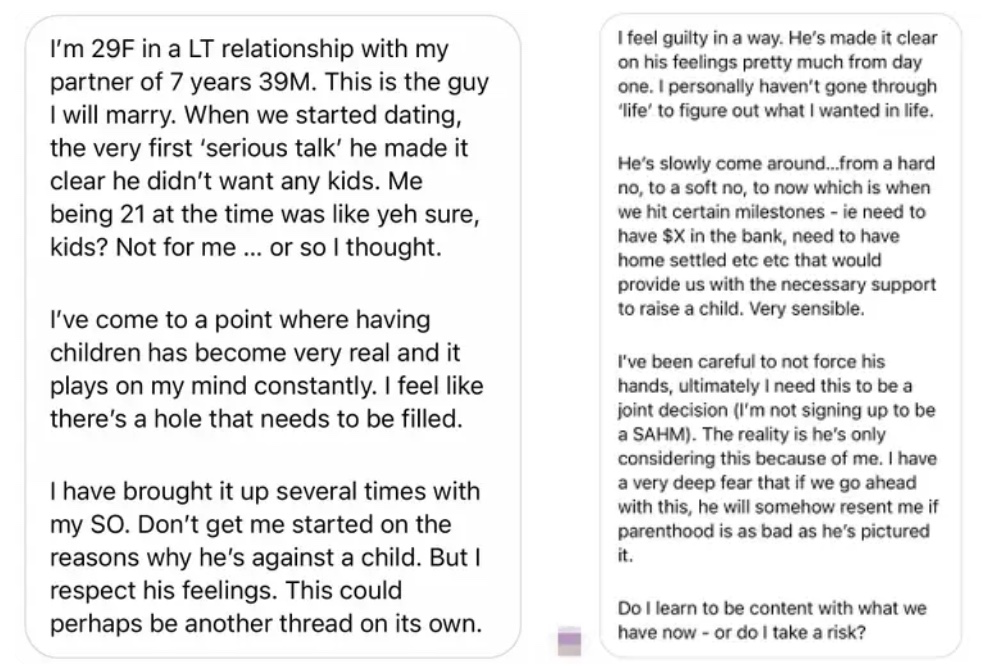Select the paragraph beginning "I'm 29F"
Screen dimensions: 1004x672
(x=269, y=147)
